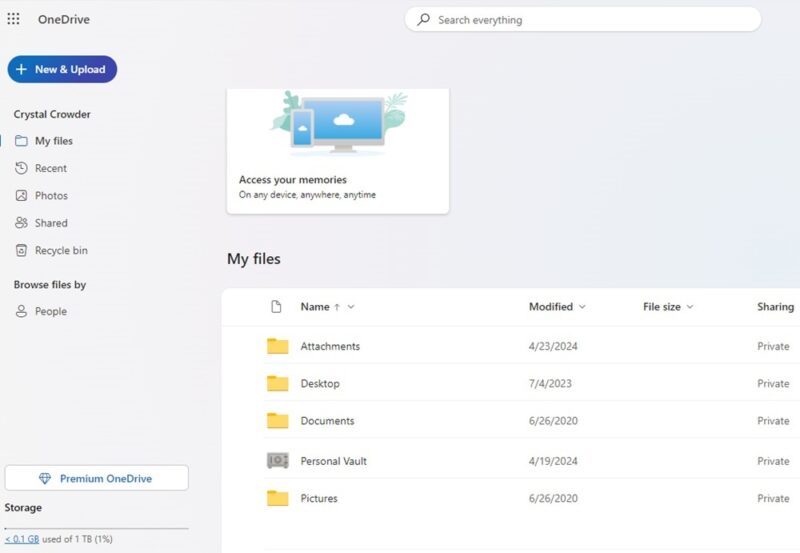Click Private in the Desktop row

773,384
